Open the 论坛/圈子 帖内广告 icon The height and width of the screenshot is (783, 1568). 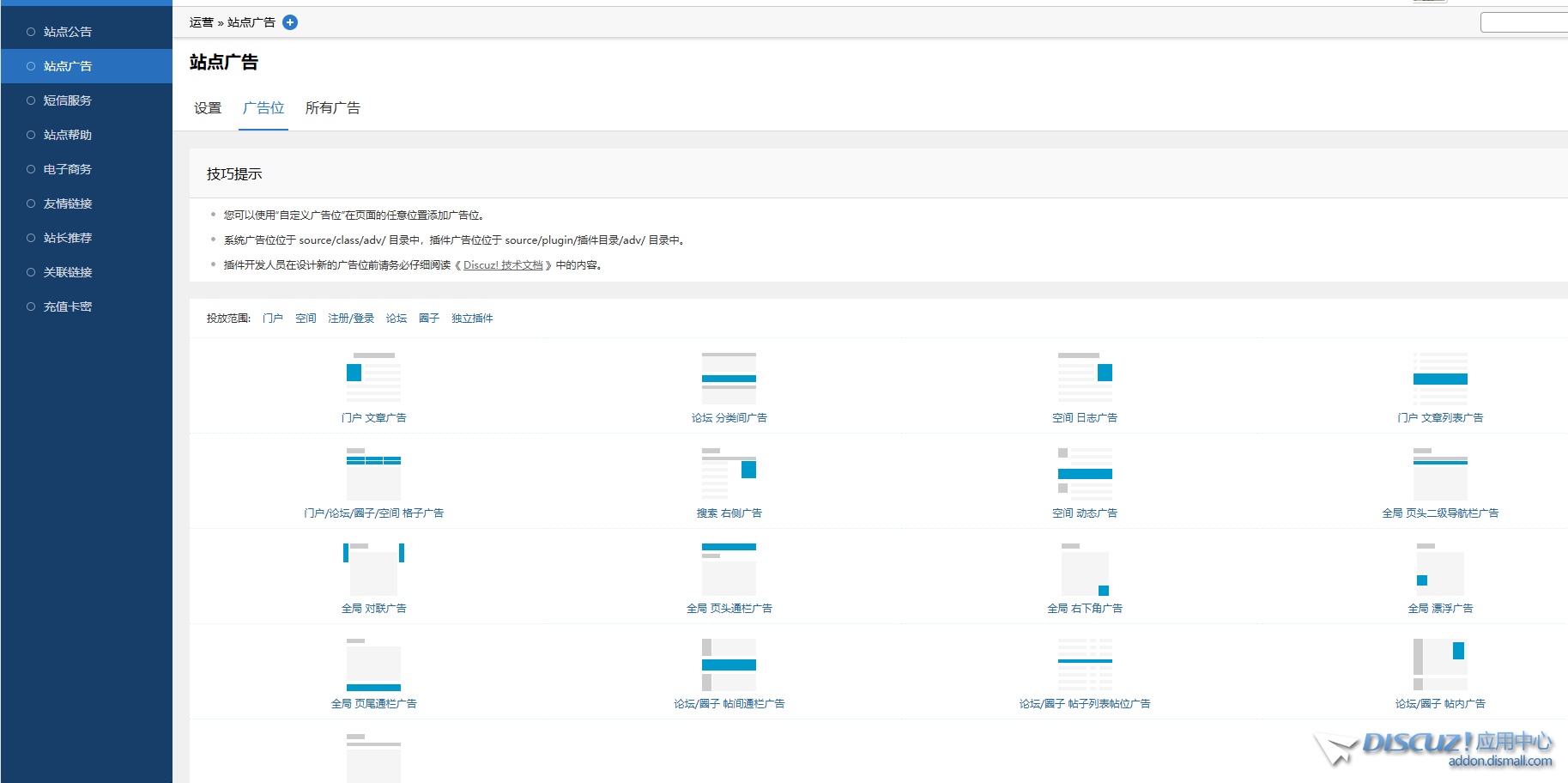tap(1440, 664)
